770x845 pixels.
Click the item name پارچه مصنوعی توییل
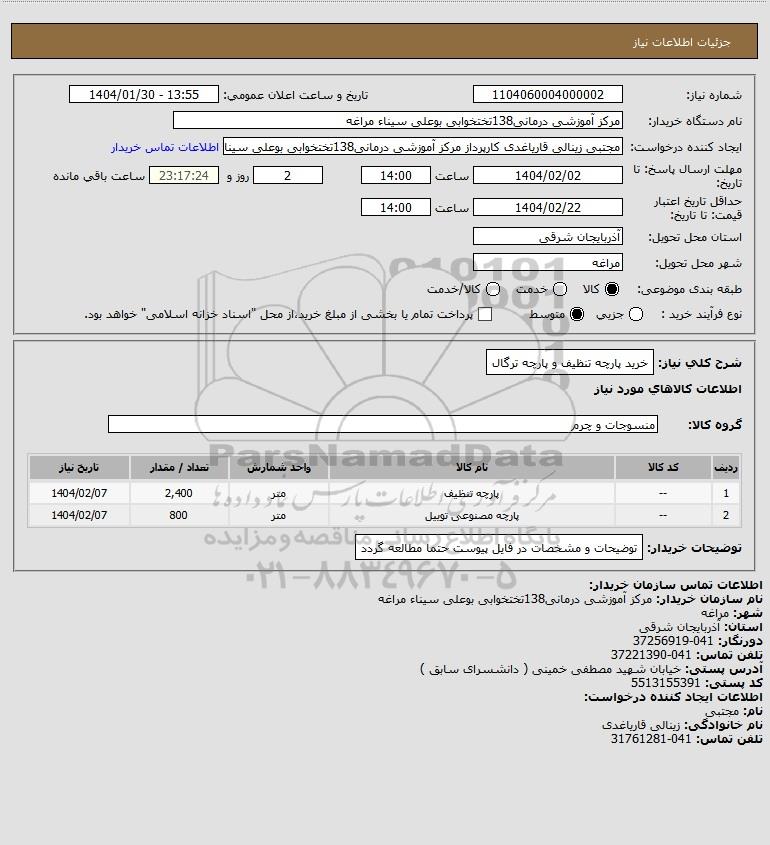(x=472, y=516)
